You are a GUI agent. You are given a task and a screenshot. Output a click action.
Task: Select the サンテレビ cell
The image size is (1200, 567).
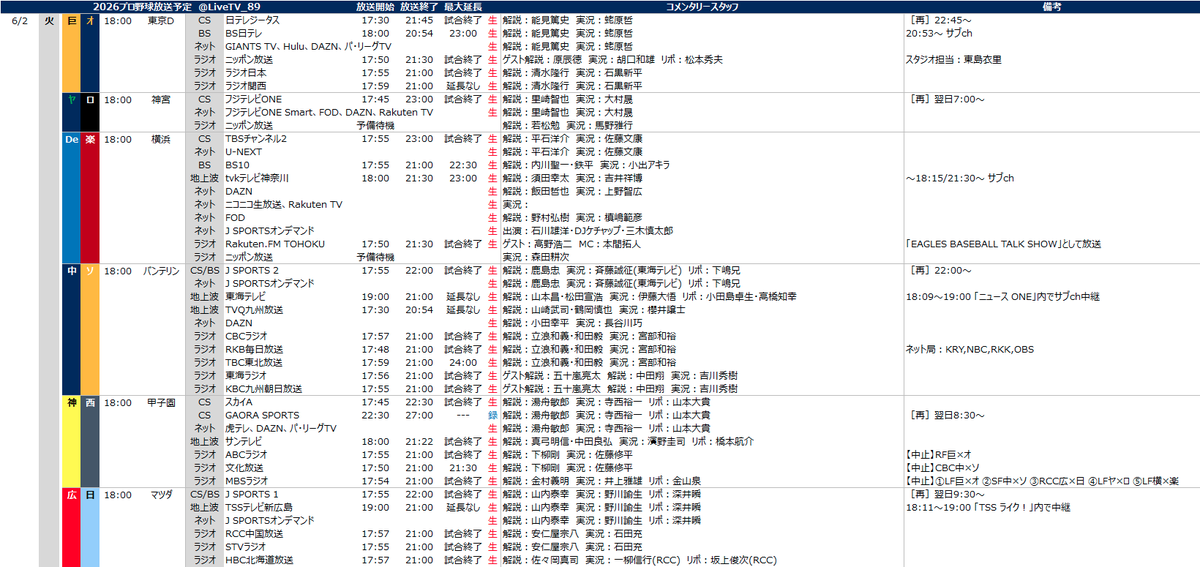245,441
